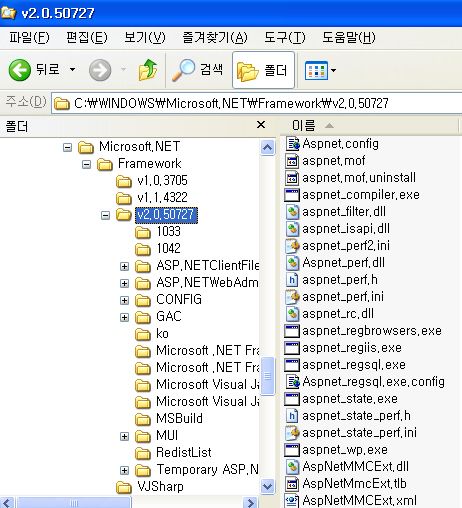Image resolution: width=462 pixels, height=508 pixels.
Task: Expand the MUI folder node
Action: [x=124, y=436]
